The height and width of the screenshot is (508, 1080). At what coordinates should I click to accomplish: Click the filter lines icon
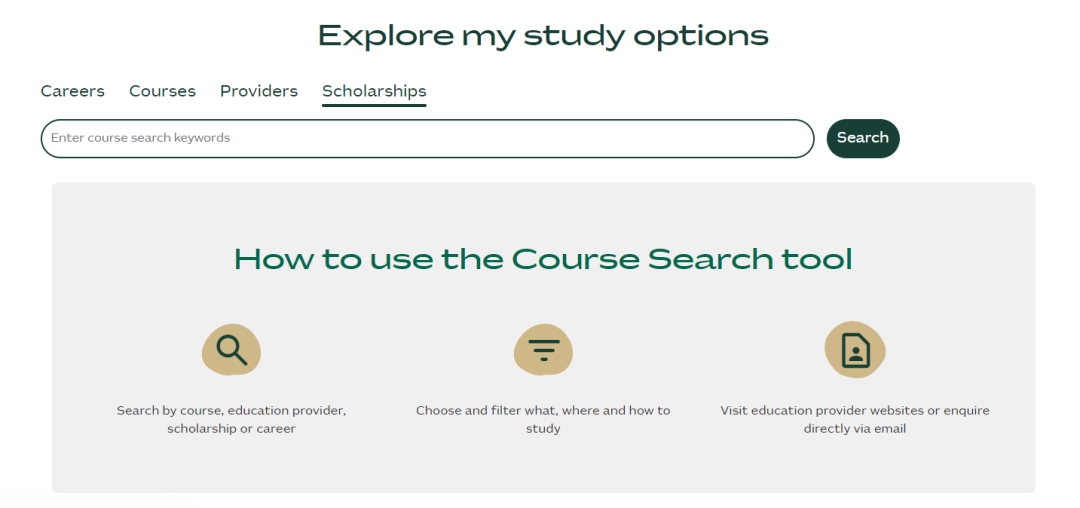[x=543, y=350]
